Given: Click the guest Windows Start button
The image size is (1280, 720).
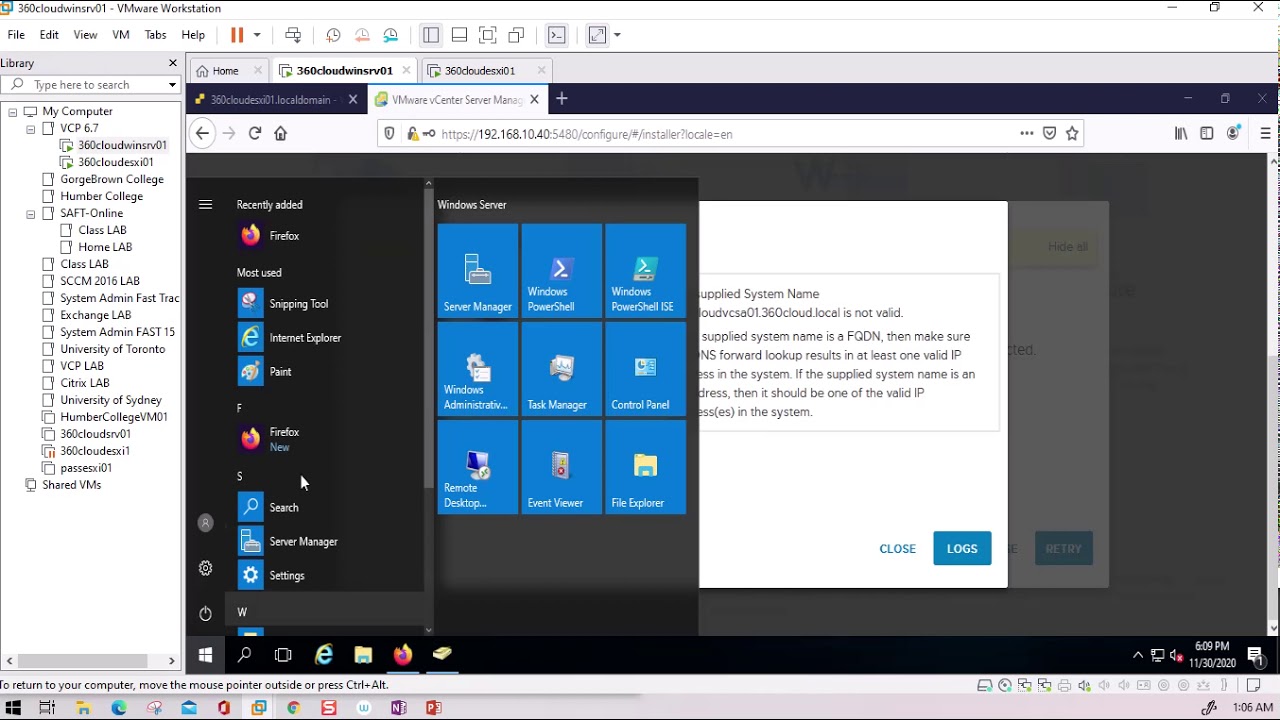Looking at the screenshot, I should [x=205, y=655].
